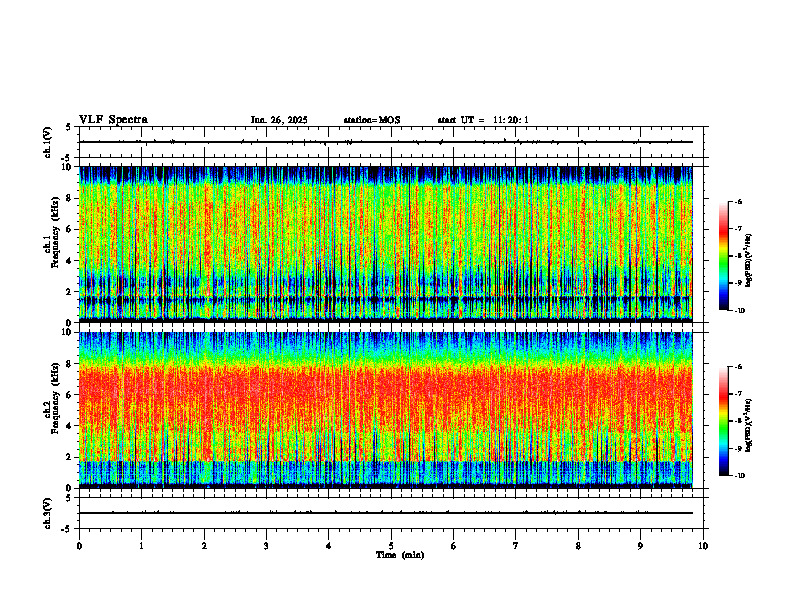Click the "4" kHz tick on ch.1 frequency axis
The width and height of the screenshot is (792, 612).
click(69, 261)
